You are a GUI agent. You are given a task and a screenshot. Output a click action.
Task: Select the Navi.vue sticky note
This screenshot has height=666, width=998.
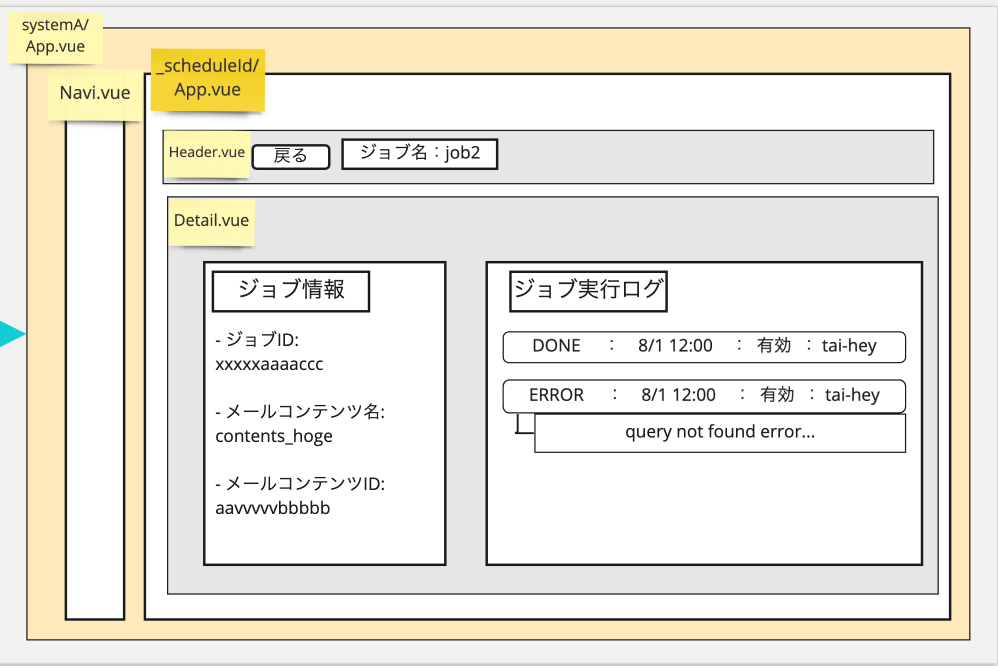click(x=95, y=94)
